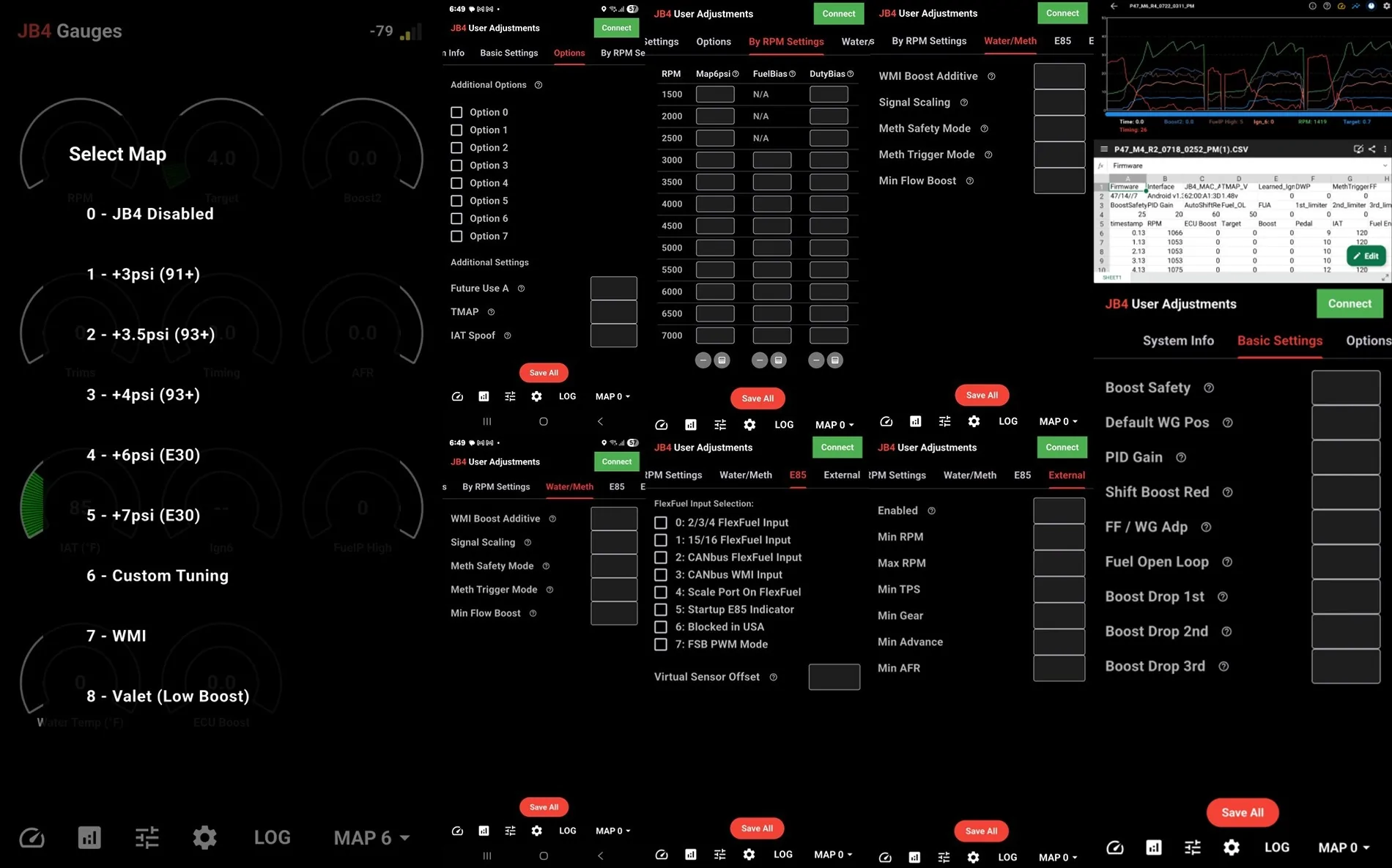The width and height of the screenshot is (1392, 868).
Task: Select the Options tab above Additional Options
Action: pos(569,53)
